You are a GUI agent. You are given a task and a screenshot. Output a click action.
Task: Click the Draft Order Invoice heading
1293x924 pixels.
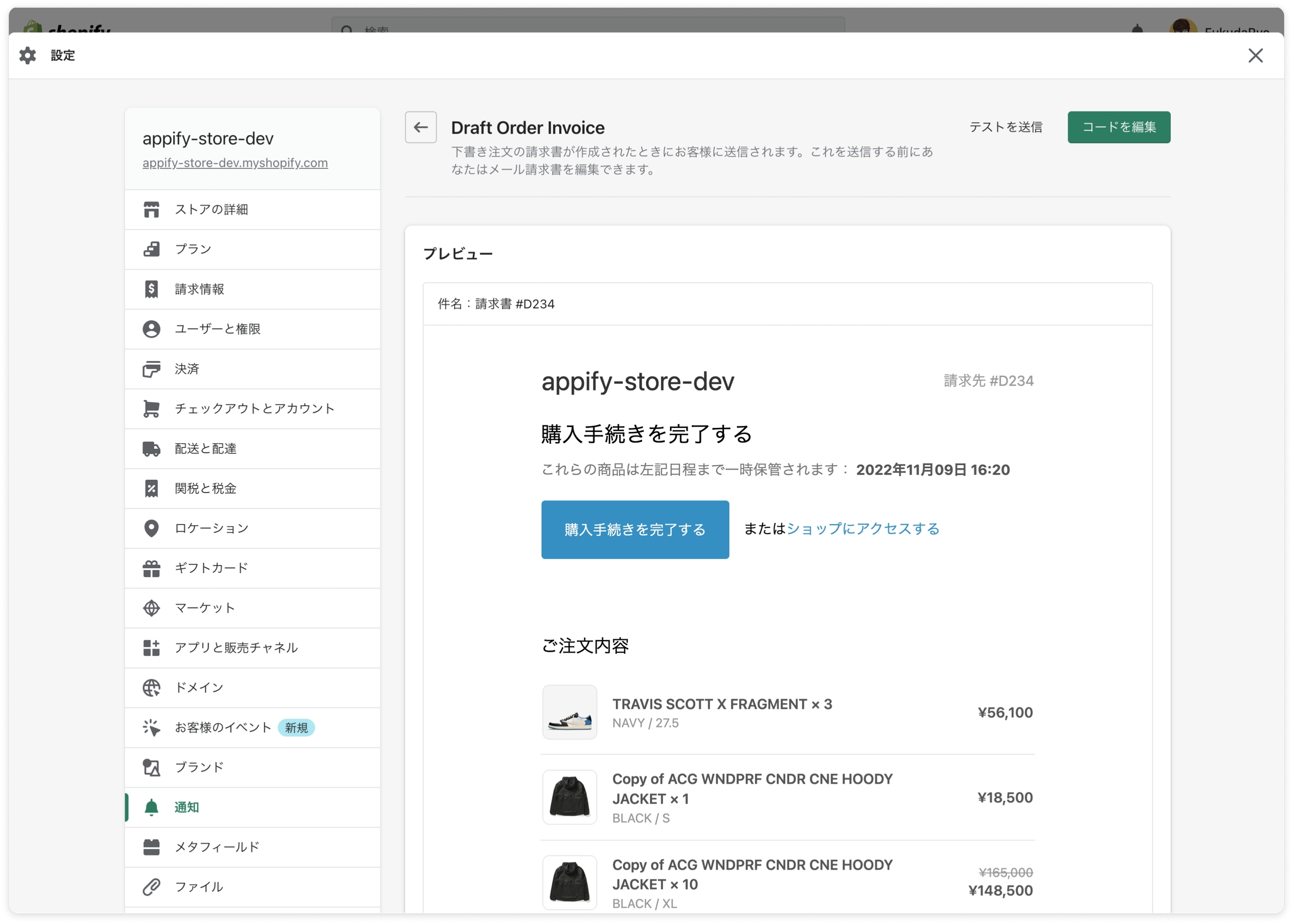528,127
